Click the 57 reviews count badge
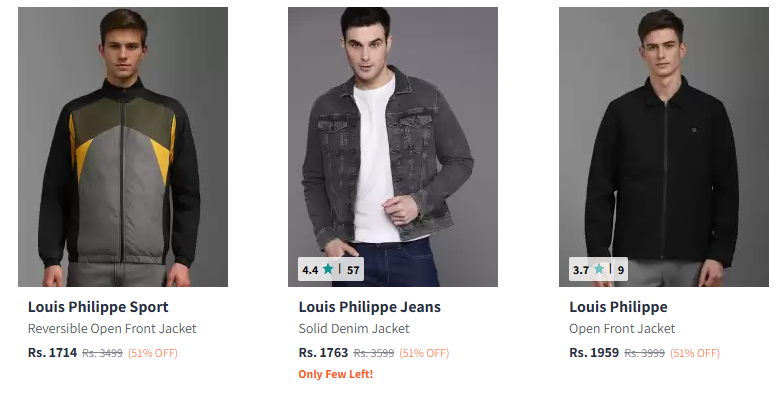The height and width of the screenshot is (407, 782). 353,269
